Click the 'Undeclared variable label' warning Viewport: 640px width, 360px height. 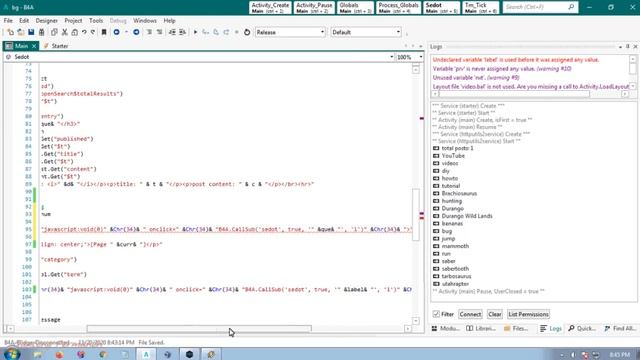(516, 60)
